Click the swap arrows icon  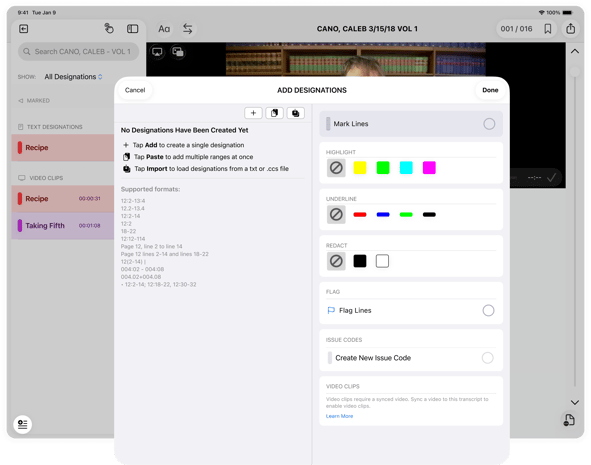tap(188, 29)
